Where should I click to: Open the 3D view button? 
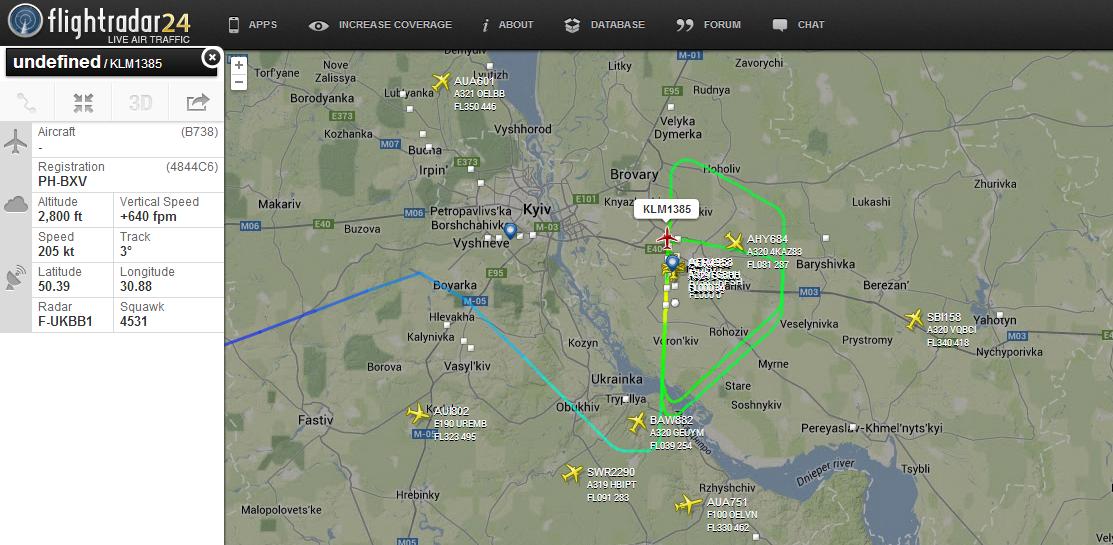140,103
